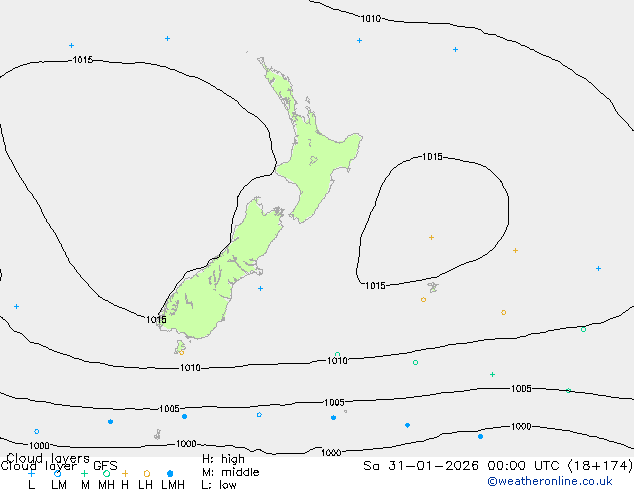Screen dimensions: 634x490
Task: Click the 'GFS' model label
Action: pos(105,466)
